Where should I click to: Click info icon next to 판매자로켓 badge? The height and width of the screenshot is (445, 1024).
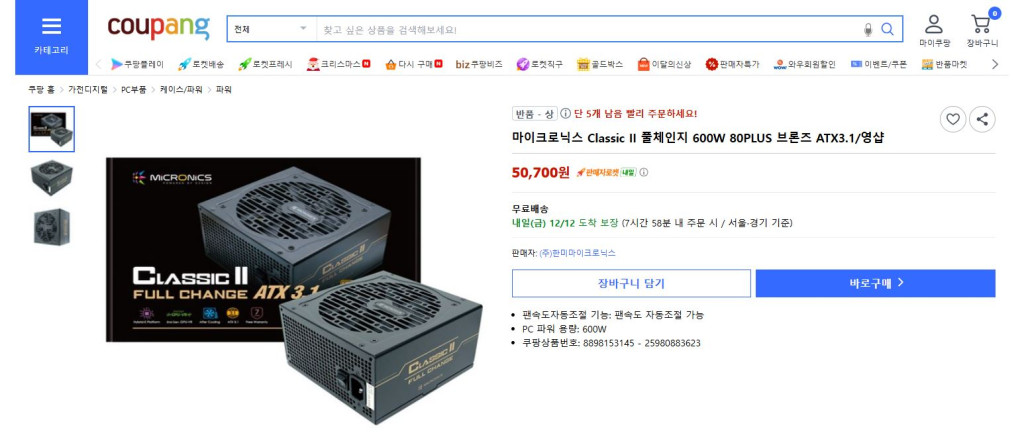(643, 173)
